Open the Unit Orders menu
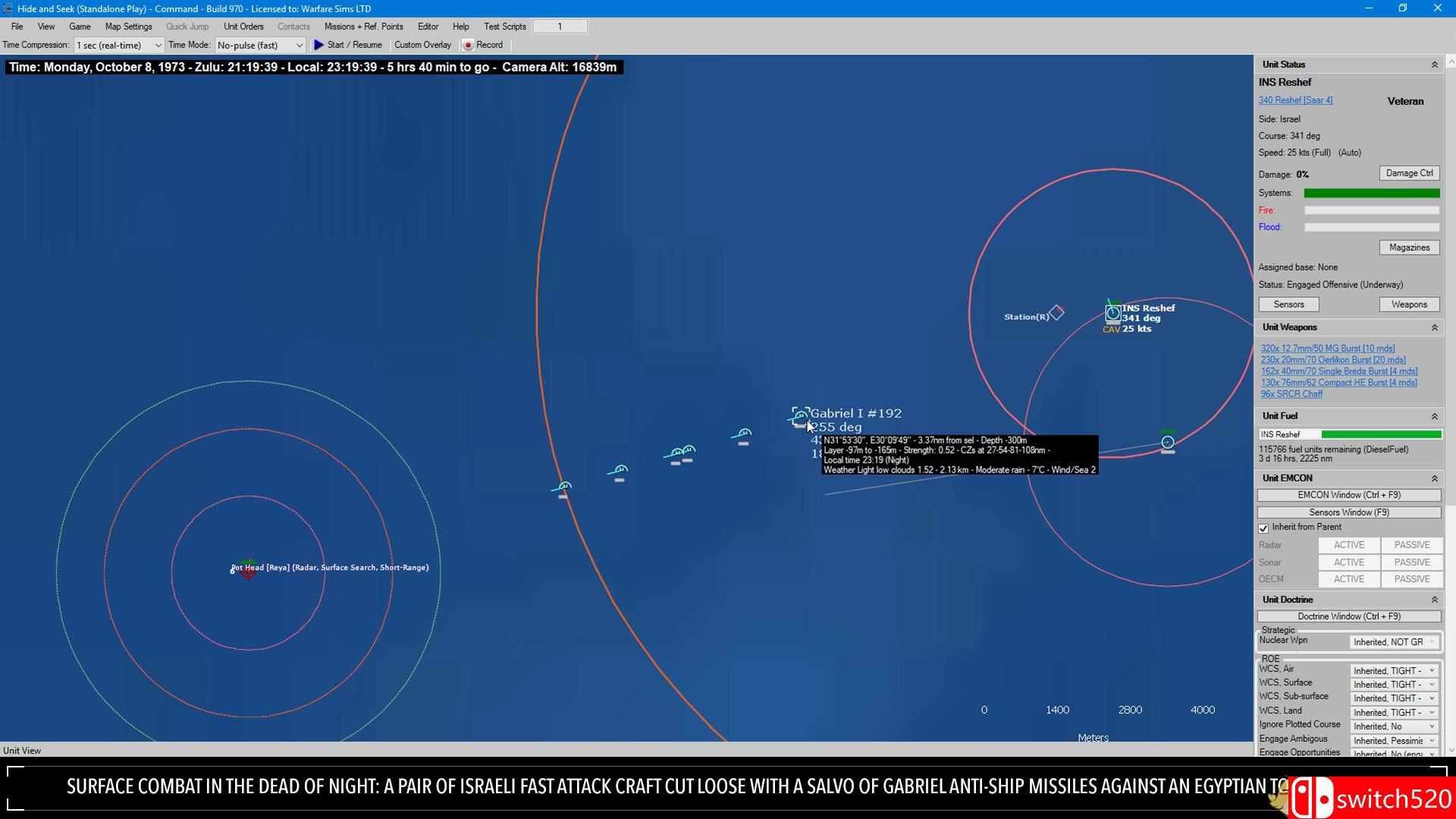 coord(243,27)
